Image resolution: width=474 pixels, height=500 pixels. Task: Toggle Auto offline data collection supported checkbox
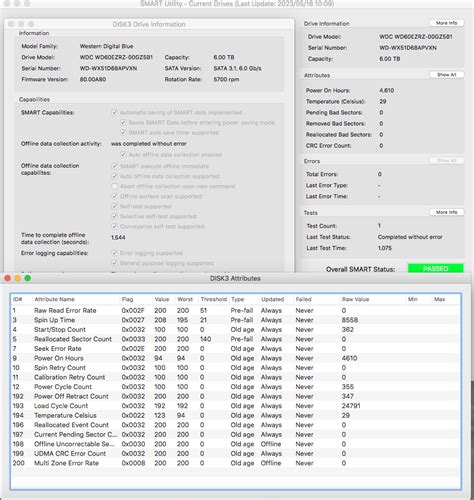[x=114, y=176]
